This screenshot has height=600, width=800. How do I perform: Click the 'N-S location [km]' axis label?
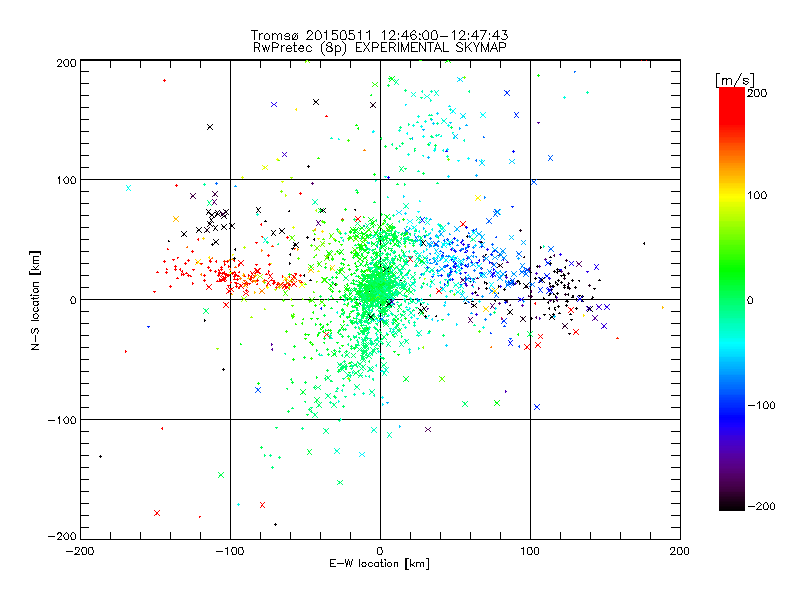[35, 301]
